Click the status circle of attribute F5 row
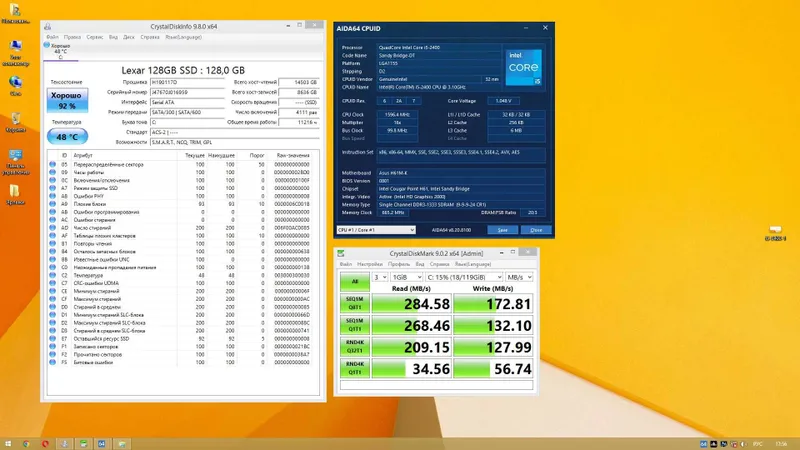 pos(53,362)
